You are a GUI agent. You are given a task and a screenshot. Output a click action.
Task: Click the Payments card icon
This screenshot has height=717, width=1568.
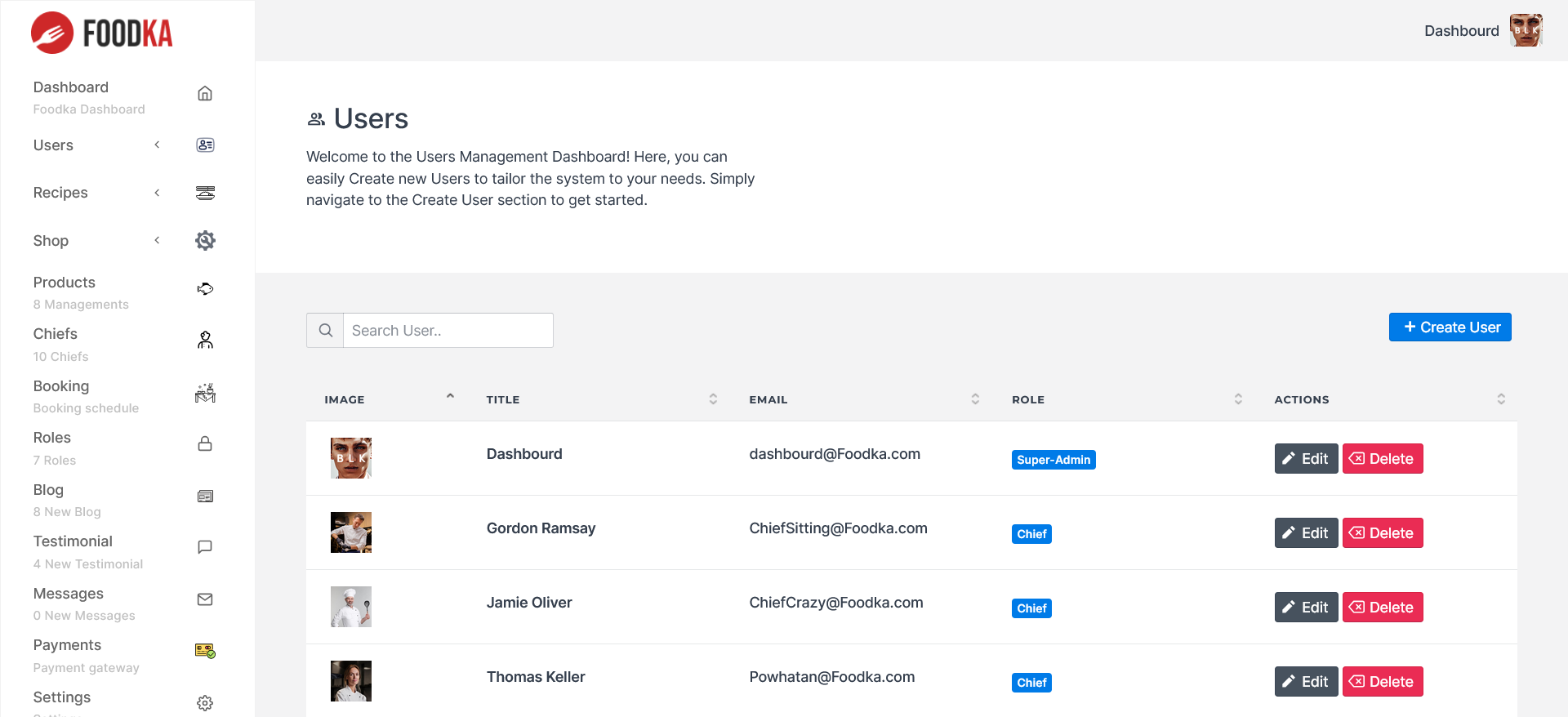(x=205, y=651)
